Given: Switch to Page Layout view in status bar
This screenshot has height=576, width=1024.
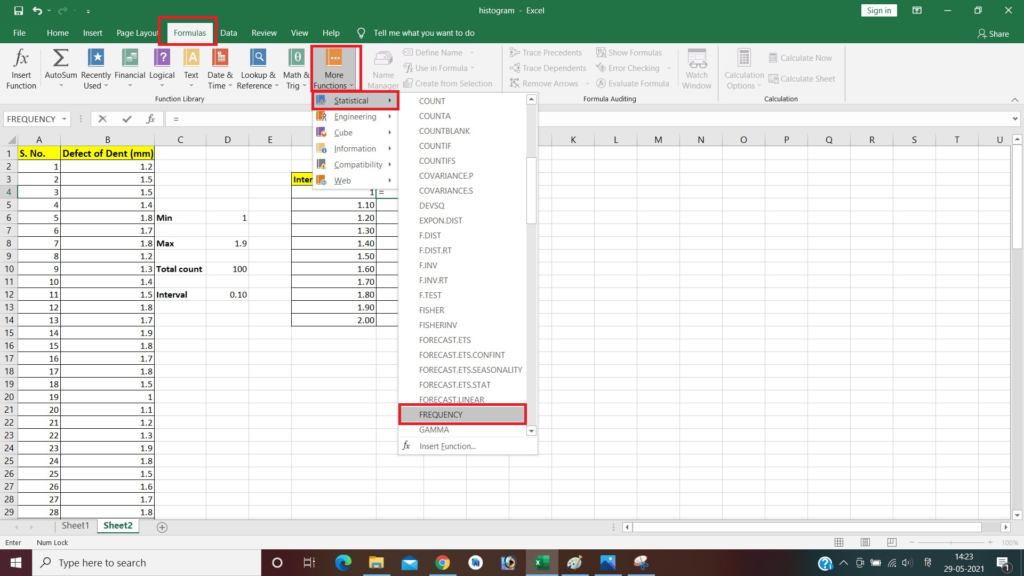Looking at the screenshot, I should click(x=865, y=543).
